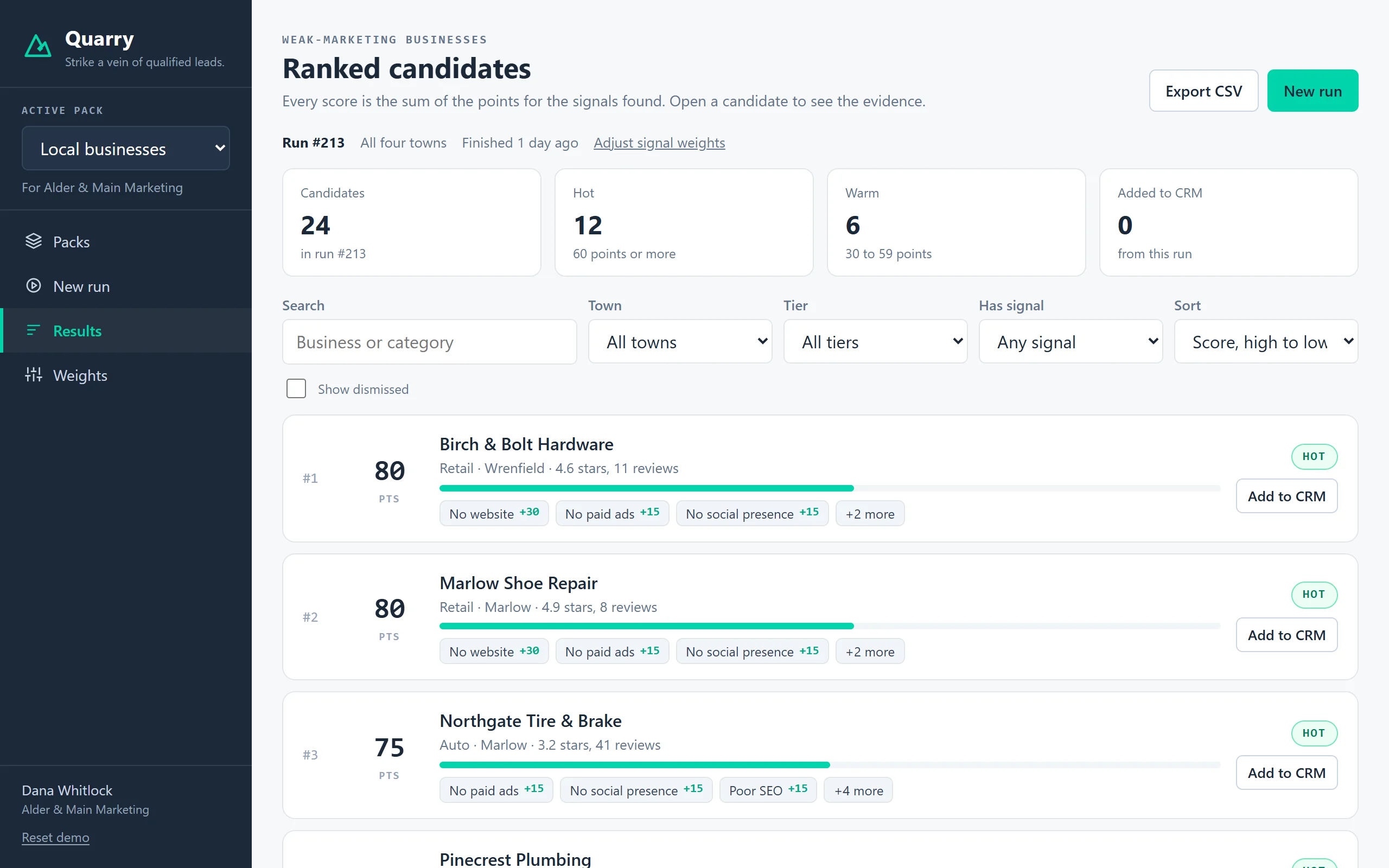
Task: Click the Added to CRM 0 stat card
Action: [1228, 222]
